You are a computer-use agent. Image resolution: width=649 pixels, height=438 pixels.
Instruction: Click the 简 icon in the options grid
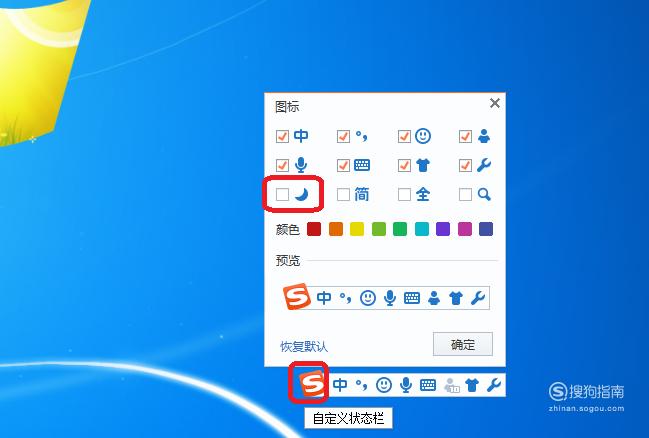point(362,194)
